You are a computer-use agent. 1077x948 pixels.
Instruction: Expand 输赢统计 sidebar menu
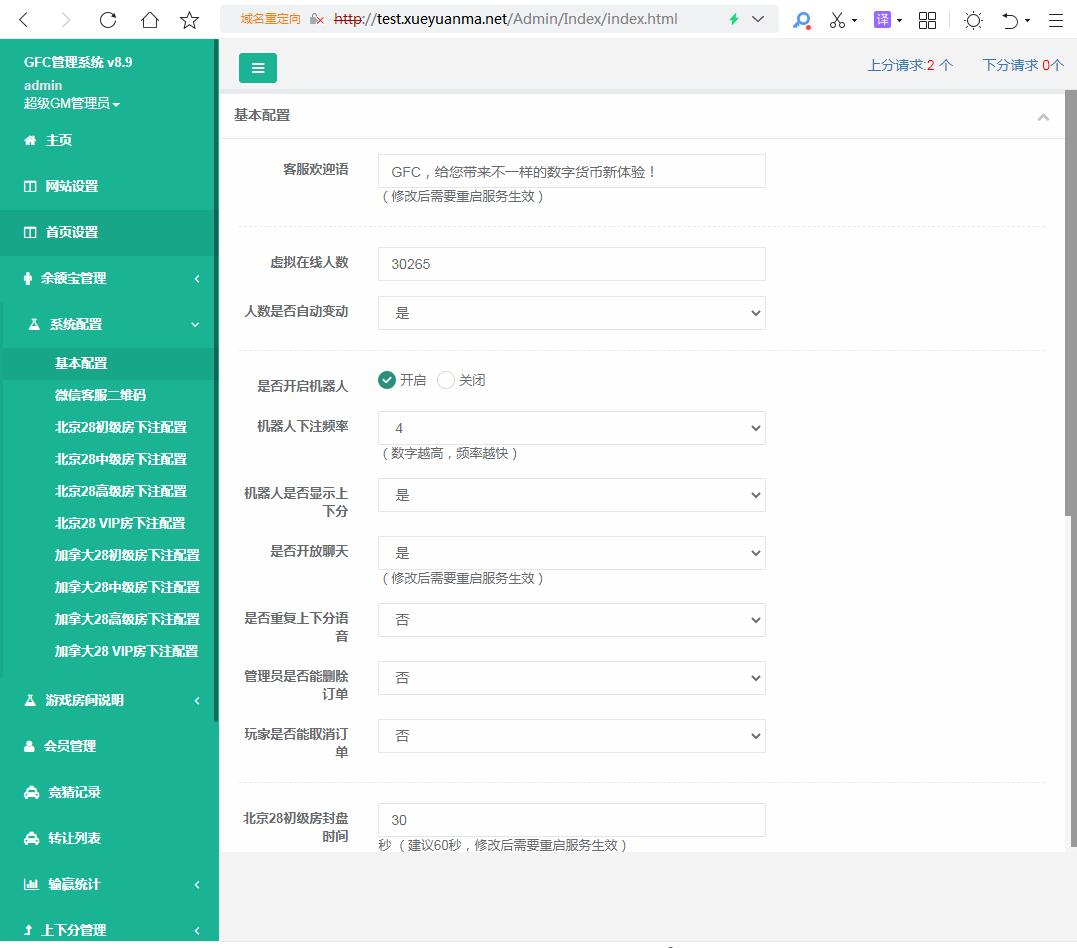click(x=109, y=884)
